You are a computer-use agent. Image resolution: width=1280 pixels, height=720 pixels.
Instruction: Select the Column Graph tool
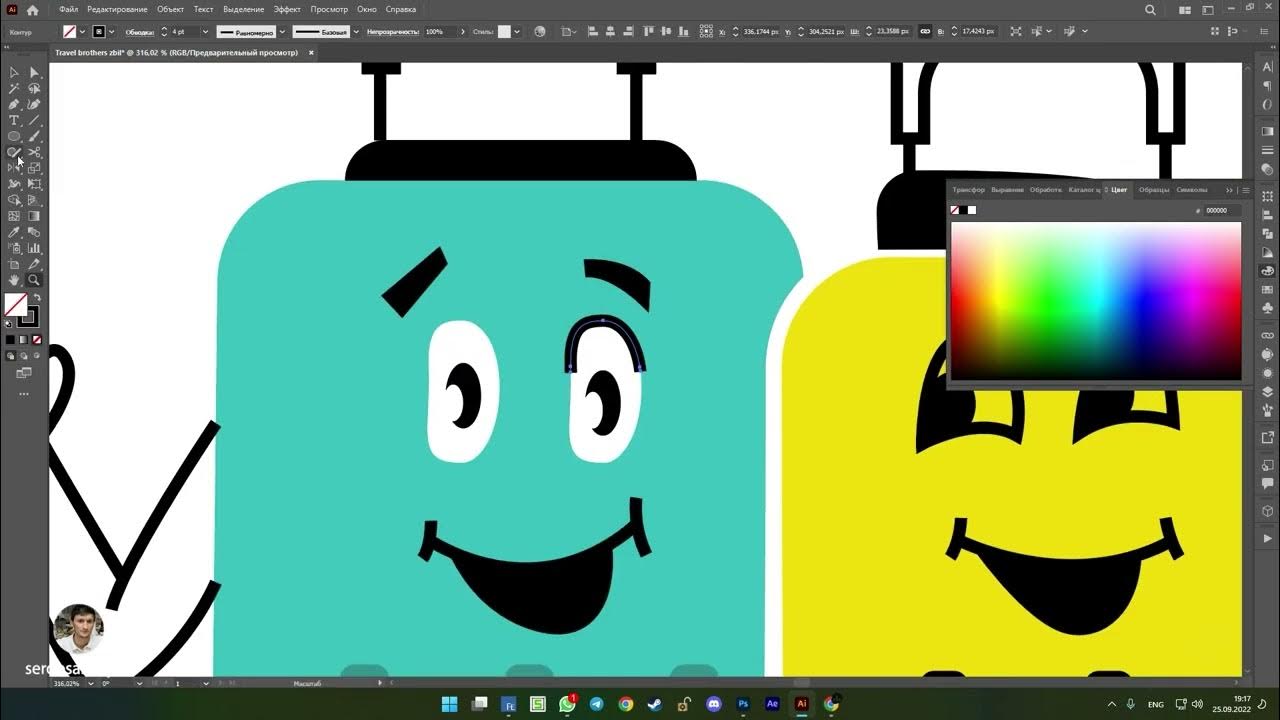34,248
